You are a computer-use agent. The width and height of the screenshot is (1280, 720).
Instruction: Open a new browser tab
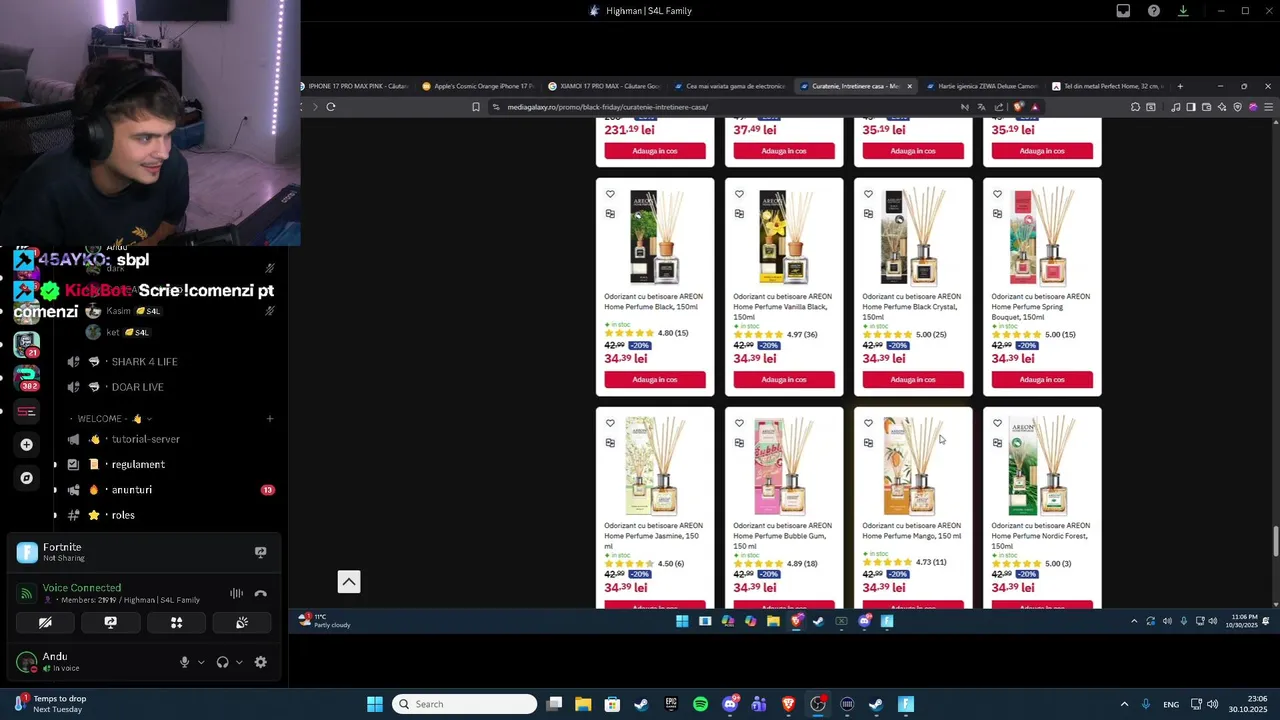click(1180, 86)
